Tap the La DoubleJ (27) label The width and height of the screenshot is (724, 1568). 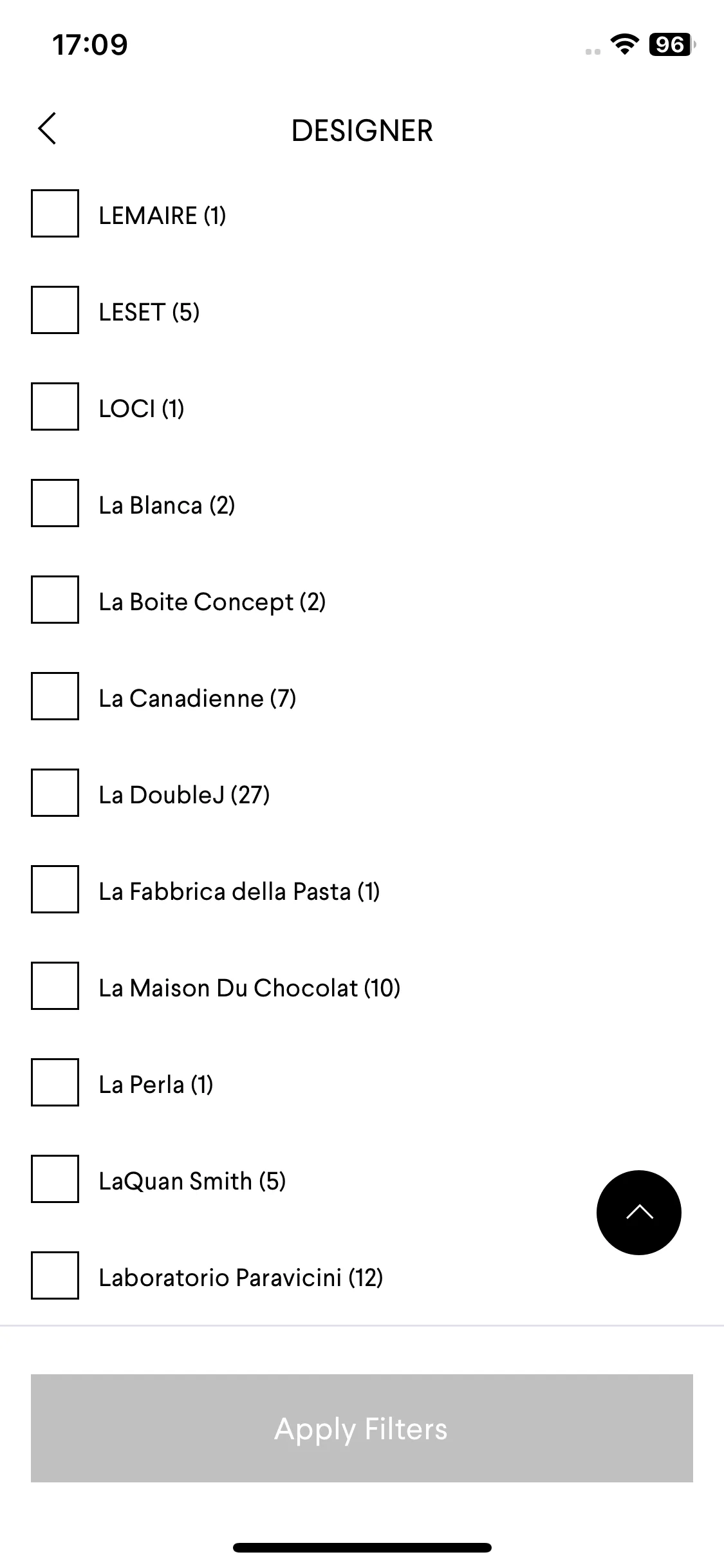coord(184,795)
